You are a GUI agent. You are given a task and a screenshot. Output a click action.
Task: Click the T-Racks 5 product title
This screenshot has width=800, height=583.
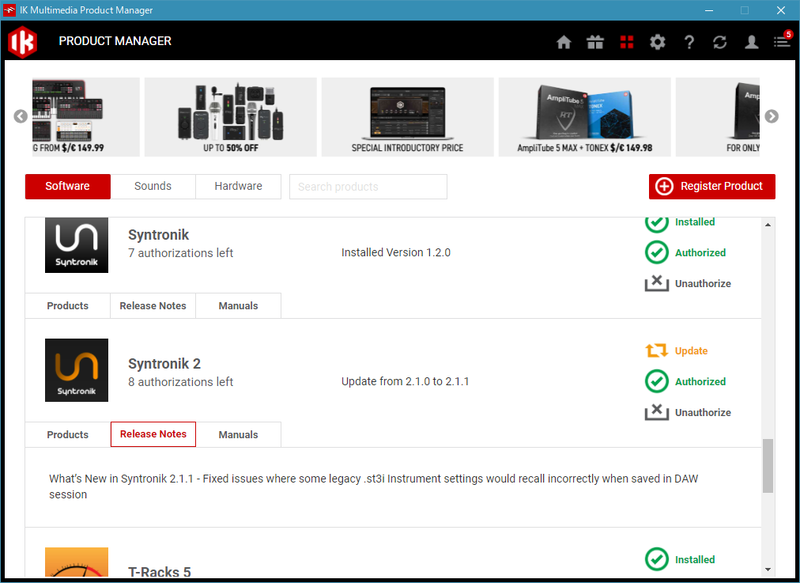pos(159,572)
